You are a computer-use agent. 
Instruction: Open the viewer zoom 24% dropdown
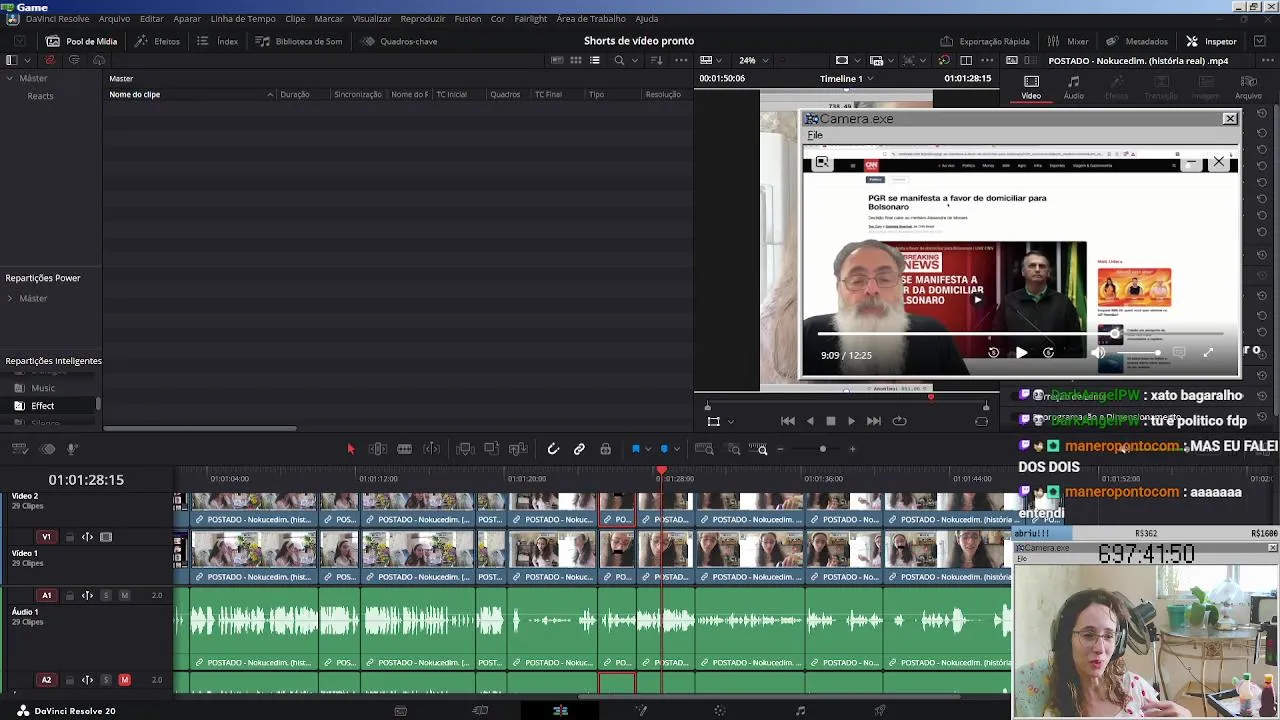pos(753,60)
